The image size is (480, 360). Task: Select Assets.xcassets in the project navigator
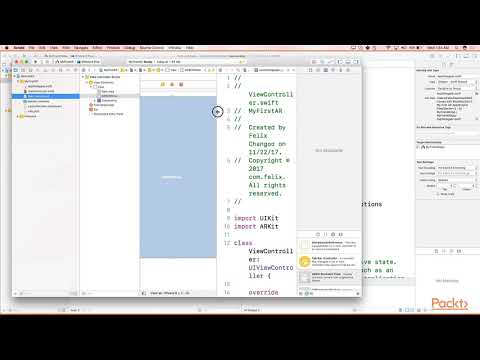pos(38,101)
